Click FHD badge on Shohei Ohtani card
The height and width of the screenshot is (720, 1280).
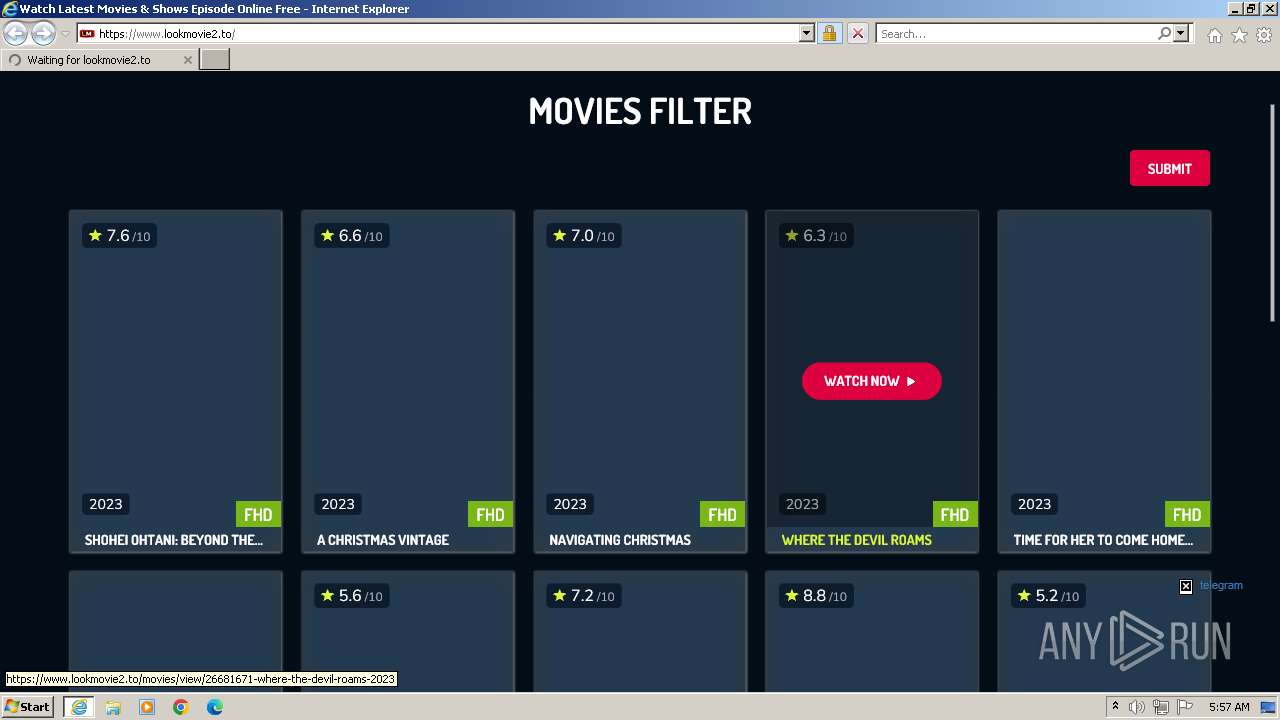click(x=258, y=515)
